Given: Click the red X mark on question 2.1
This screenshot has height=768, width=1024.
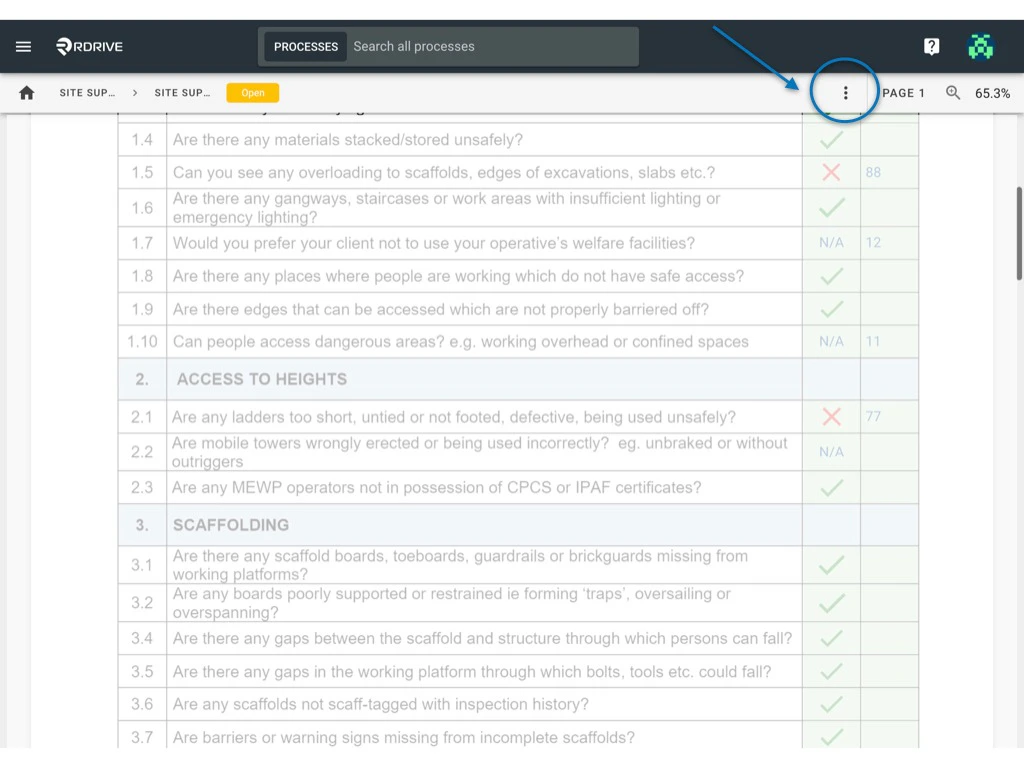Looking at the screenshot, I should click(830, 416).
